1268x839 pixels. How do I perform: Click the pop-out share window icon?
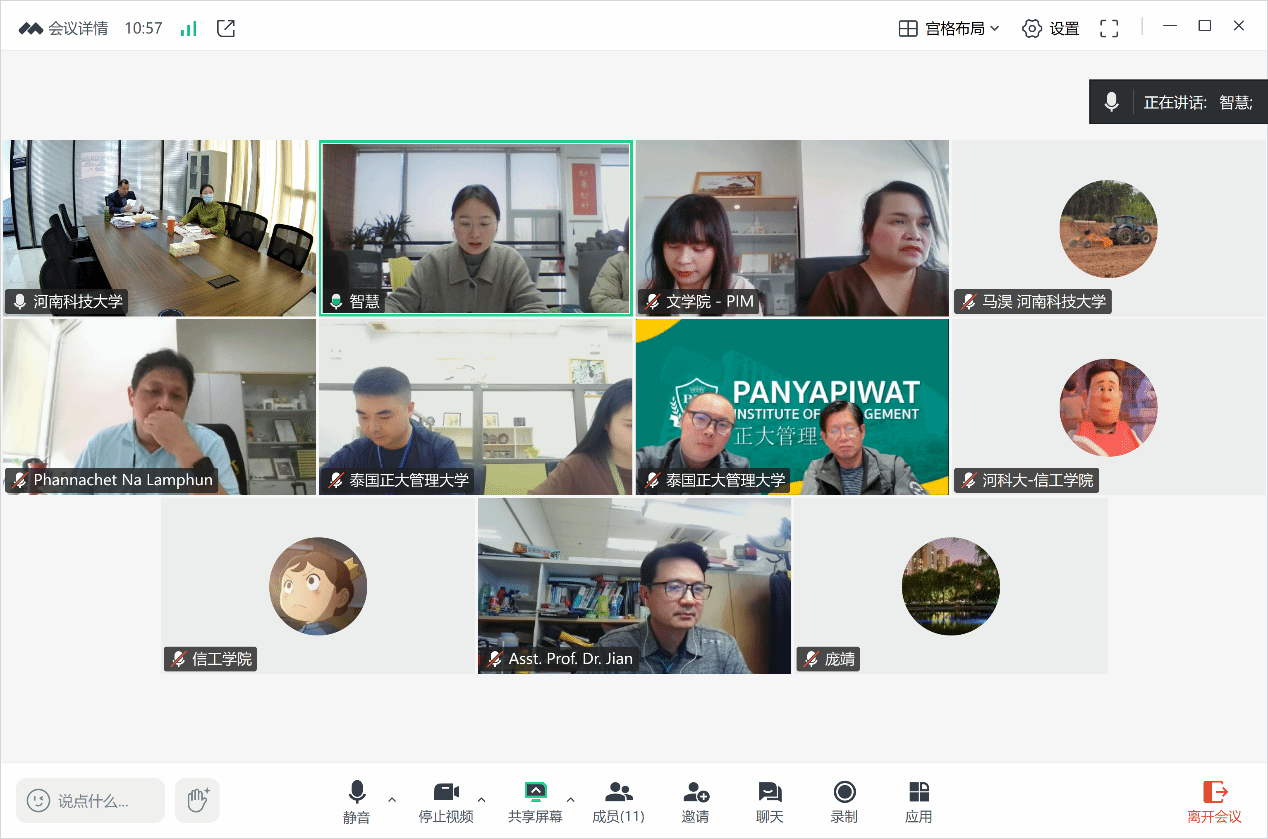(x=226, y=29)
